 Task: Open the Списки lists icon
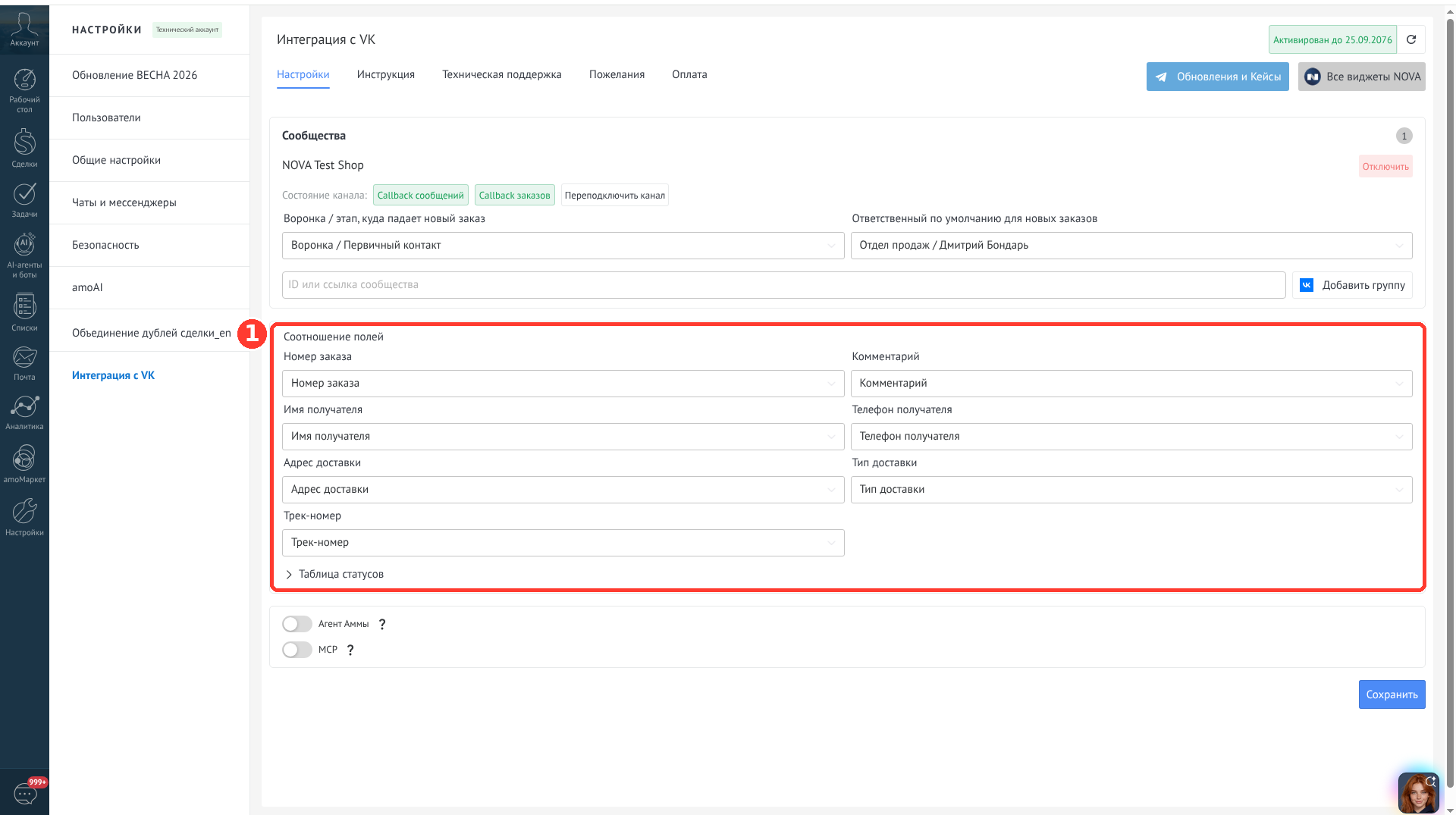[x=24, y=312]
